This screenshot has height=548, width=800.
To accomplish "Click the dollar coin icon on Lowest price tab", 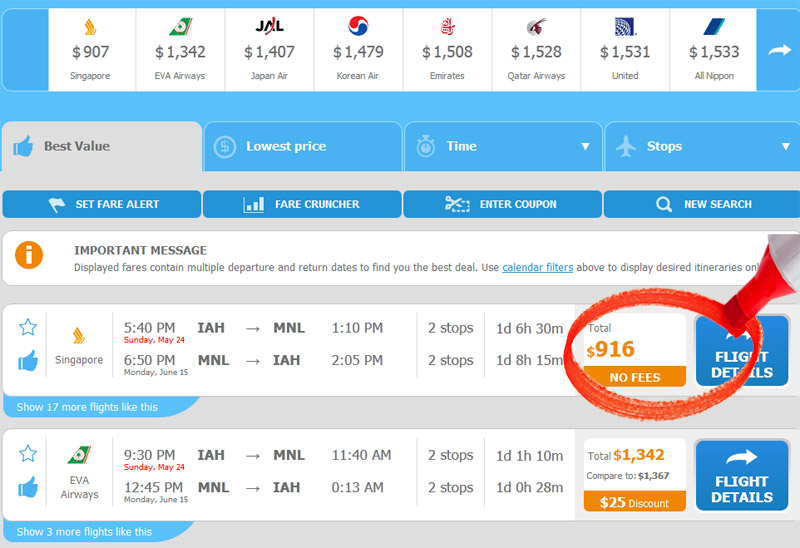I will coord(224,147).
